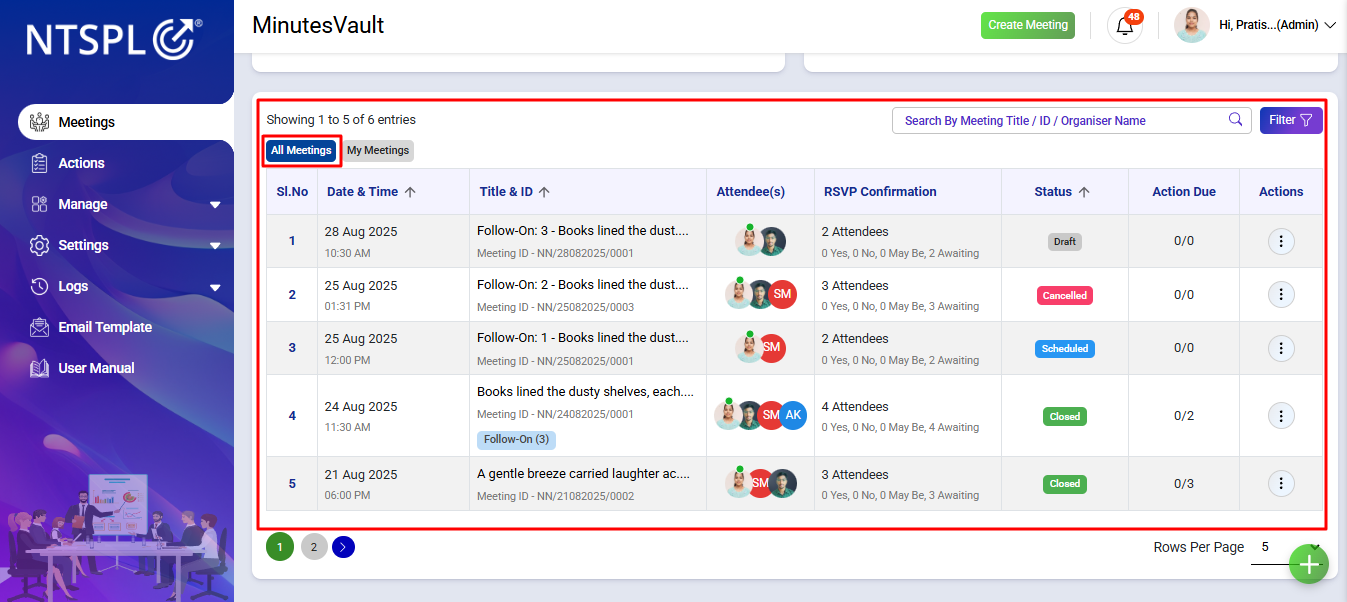Click the Settings gear icon in sidebar

40,245
